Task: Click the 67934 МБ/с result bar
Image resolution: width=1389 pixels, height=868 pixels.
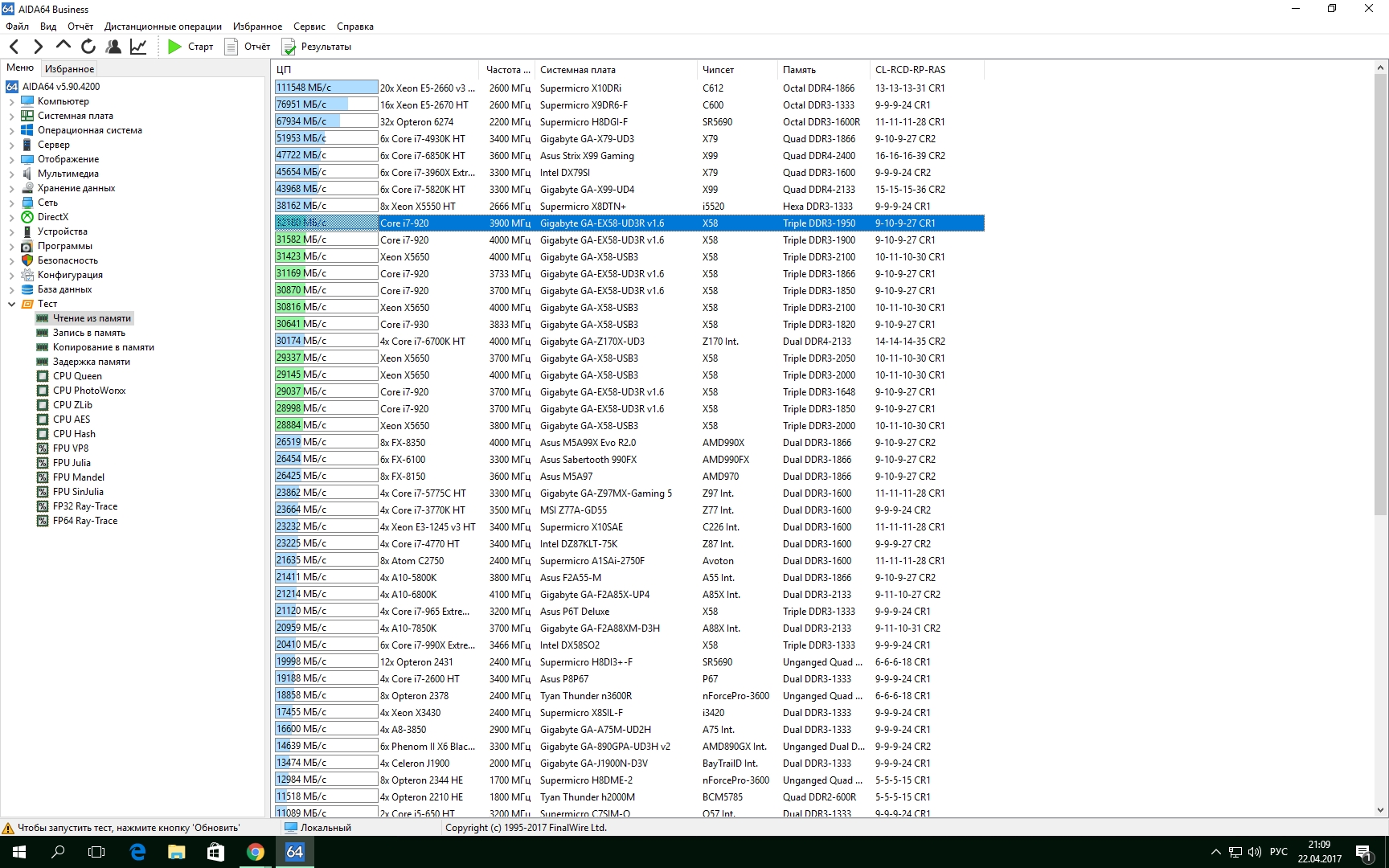Action: [x=326, y=121]
